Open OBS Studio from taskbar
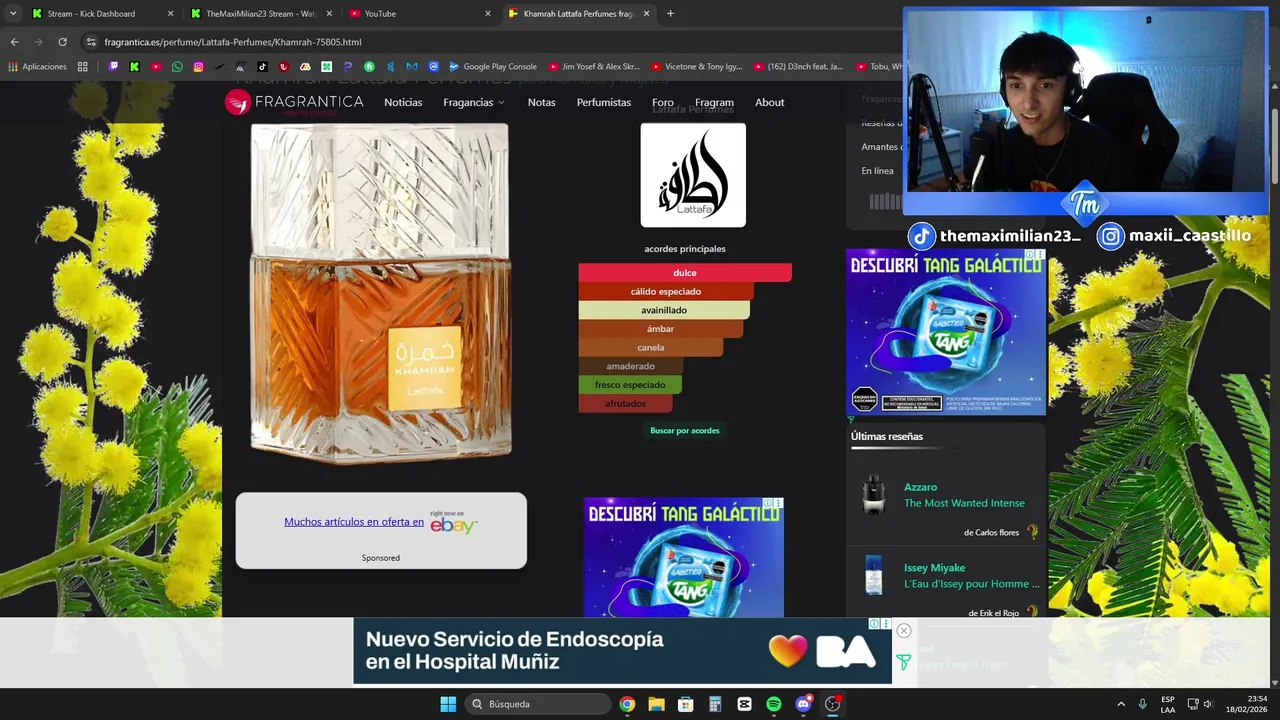This screenshot has height=720, width=1280. (832, 704)
